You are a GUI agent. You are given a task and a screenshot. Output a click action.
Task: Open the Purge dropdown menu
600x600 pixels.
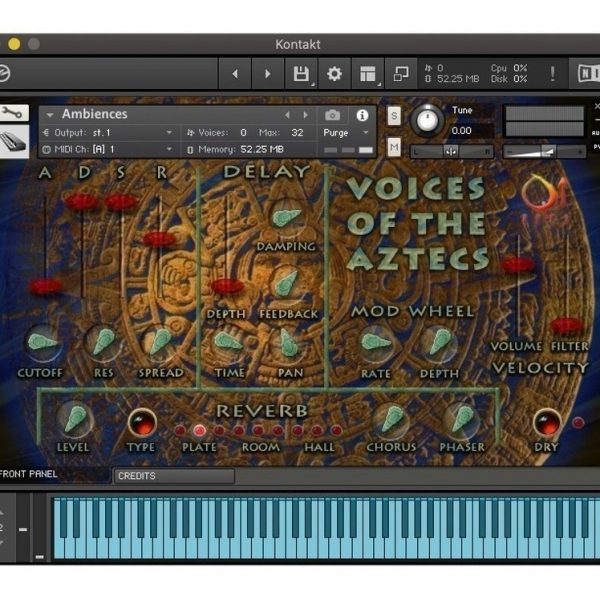[346, 133]
